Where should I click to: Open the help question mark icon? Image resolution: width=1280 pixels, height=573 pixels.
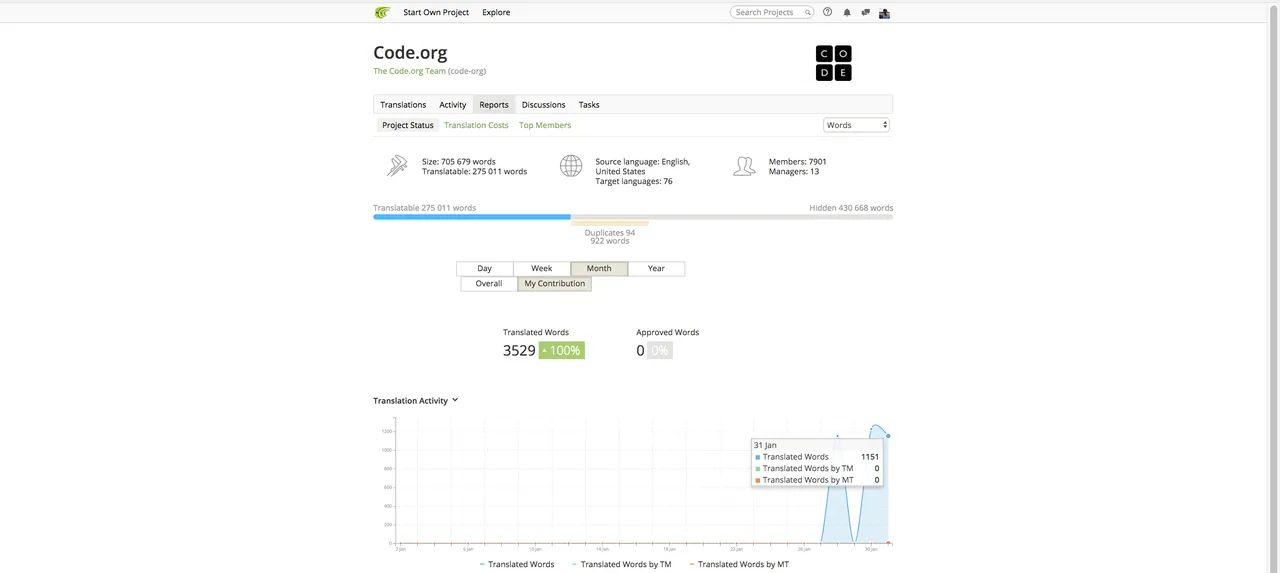[827, 13]
